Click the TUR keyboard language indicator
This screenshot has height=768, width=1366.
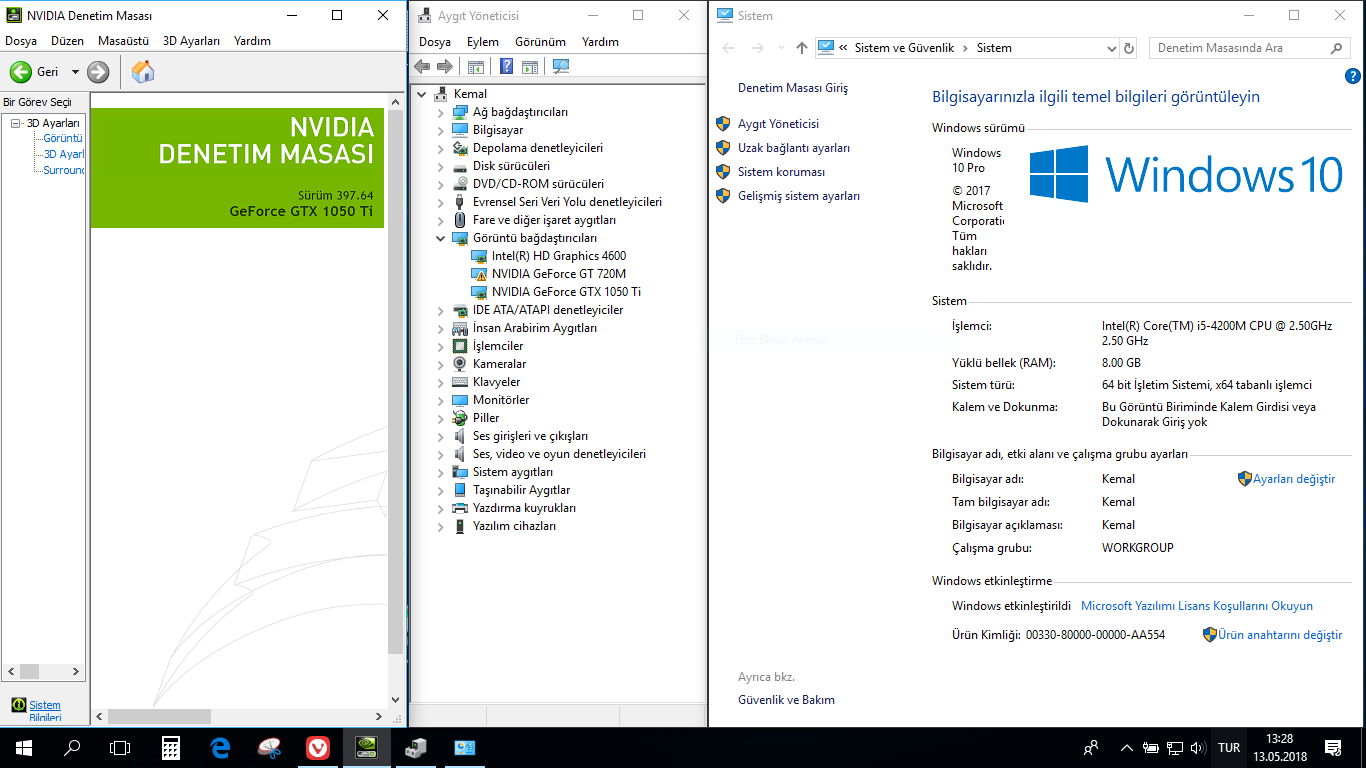tap(1229, 748)
